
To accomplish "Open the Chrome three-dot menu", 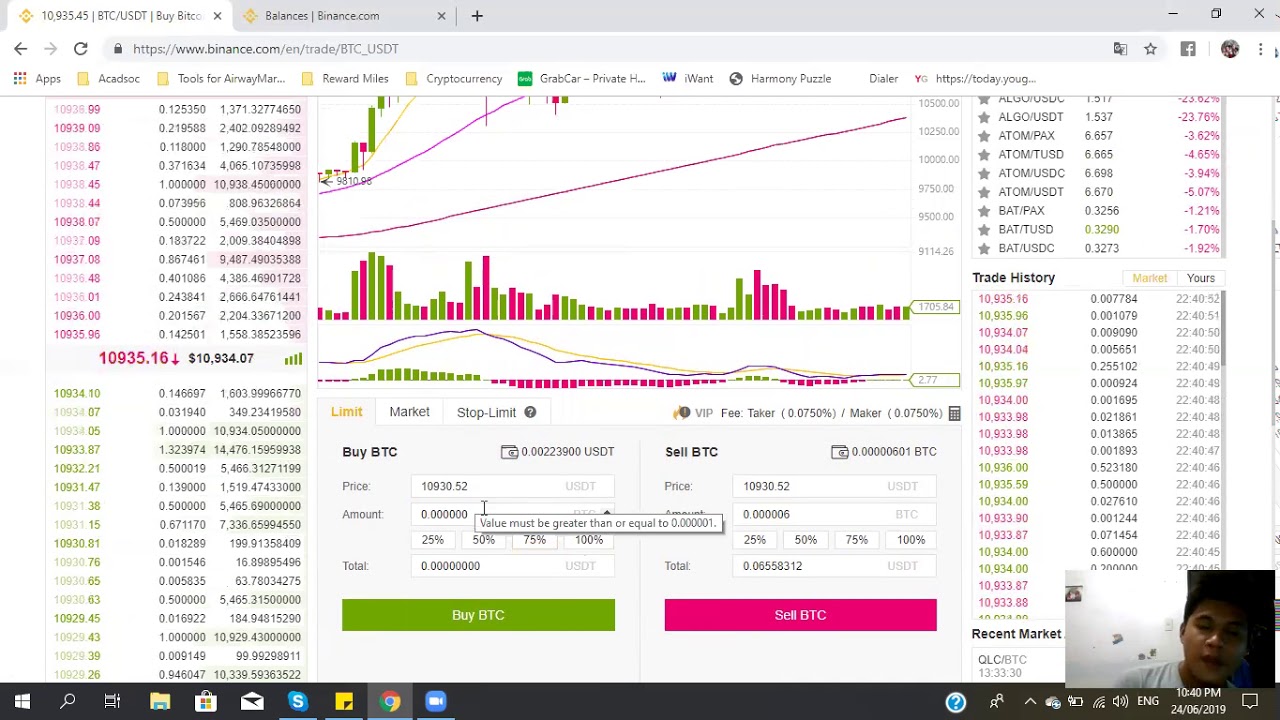I will point(1260,49).
